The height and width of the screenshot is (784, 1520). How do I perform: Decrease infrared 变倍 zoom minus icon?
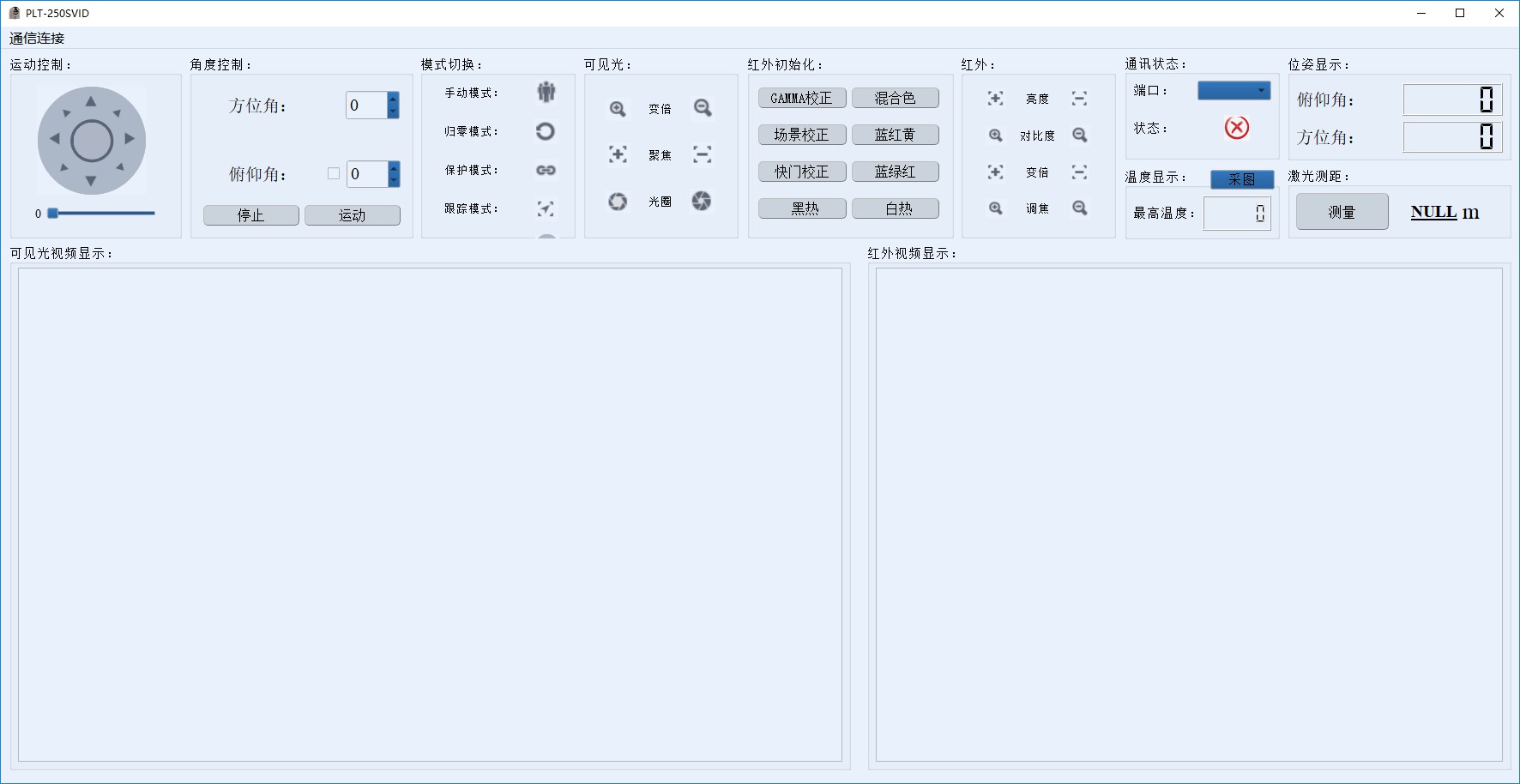coord(1079,172)
